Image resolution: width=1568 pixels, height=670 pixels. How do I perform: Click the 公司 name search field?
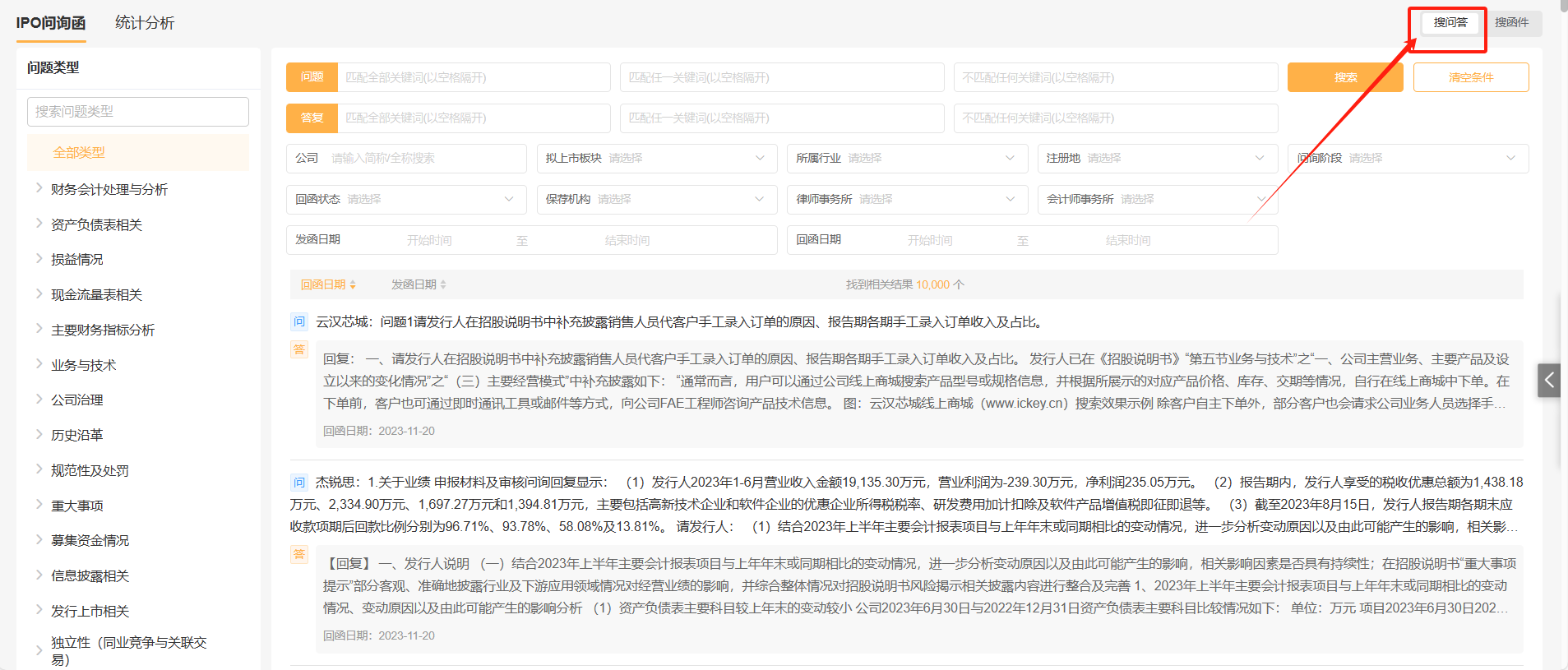point(406,158)
